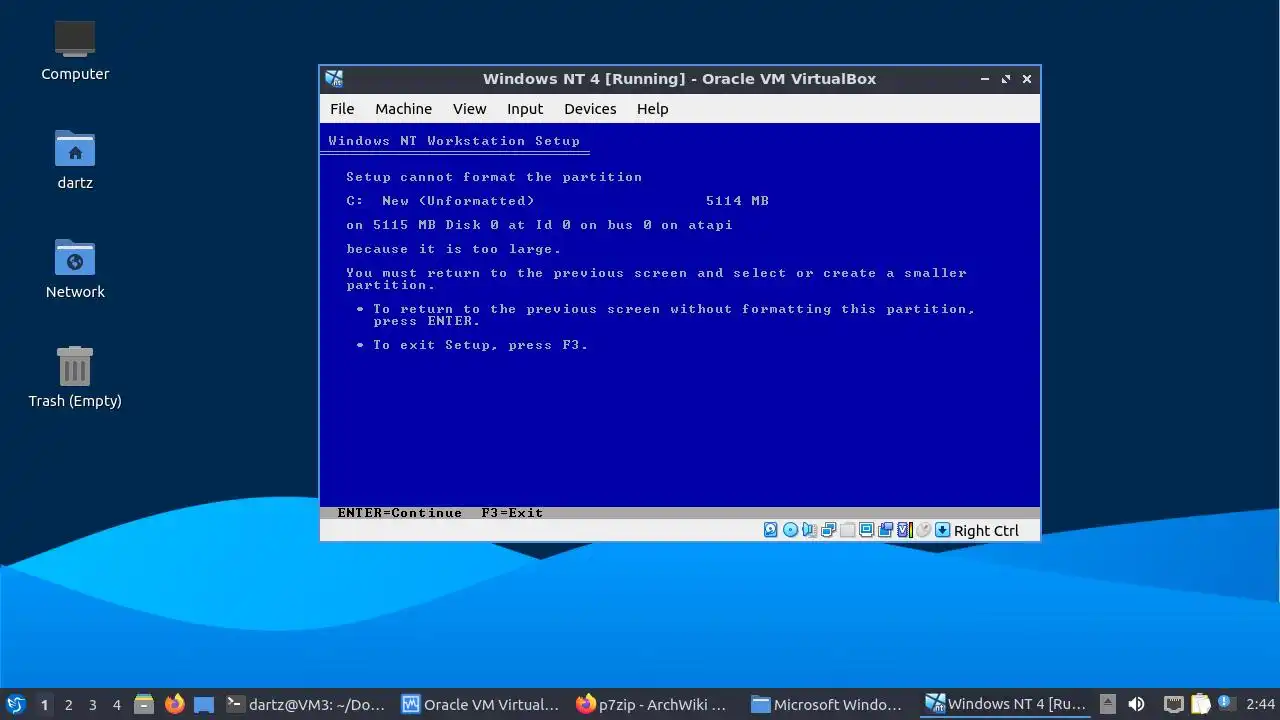Click the 'Setup cannot format the partition' line
The height and width of the screenshot is (720, 1280).
[x=494, y=177]
